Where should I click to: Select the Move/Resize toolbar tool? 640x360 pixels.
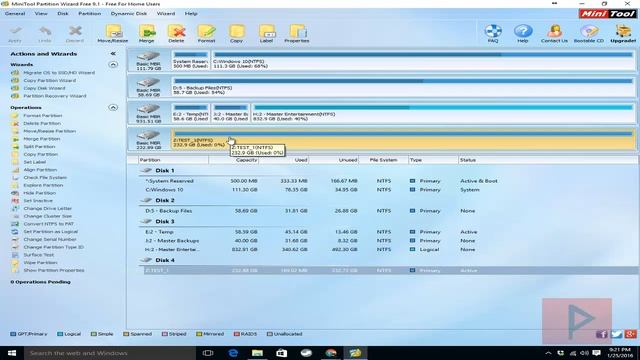113,33
